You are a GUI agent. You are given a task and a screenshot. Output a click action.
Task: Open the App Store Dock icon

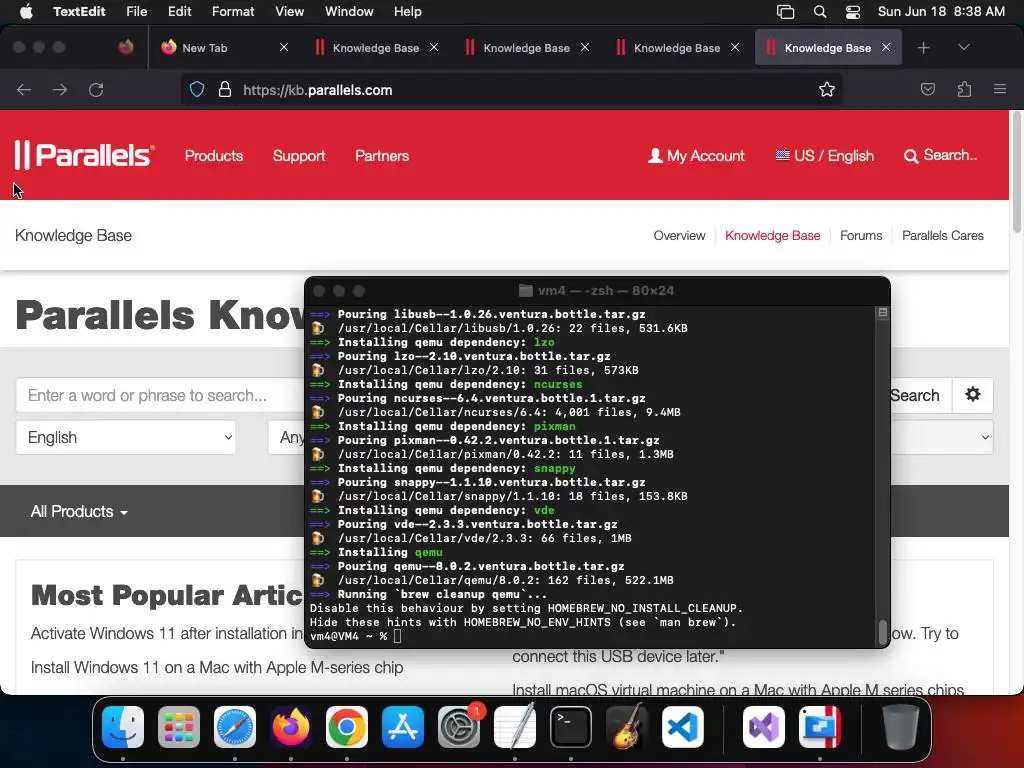(403, 727)
